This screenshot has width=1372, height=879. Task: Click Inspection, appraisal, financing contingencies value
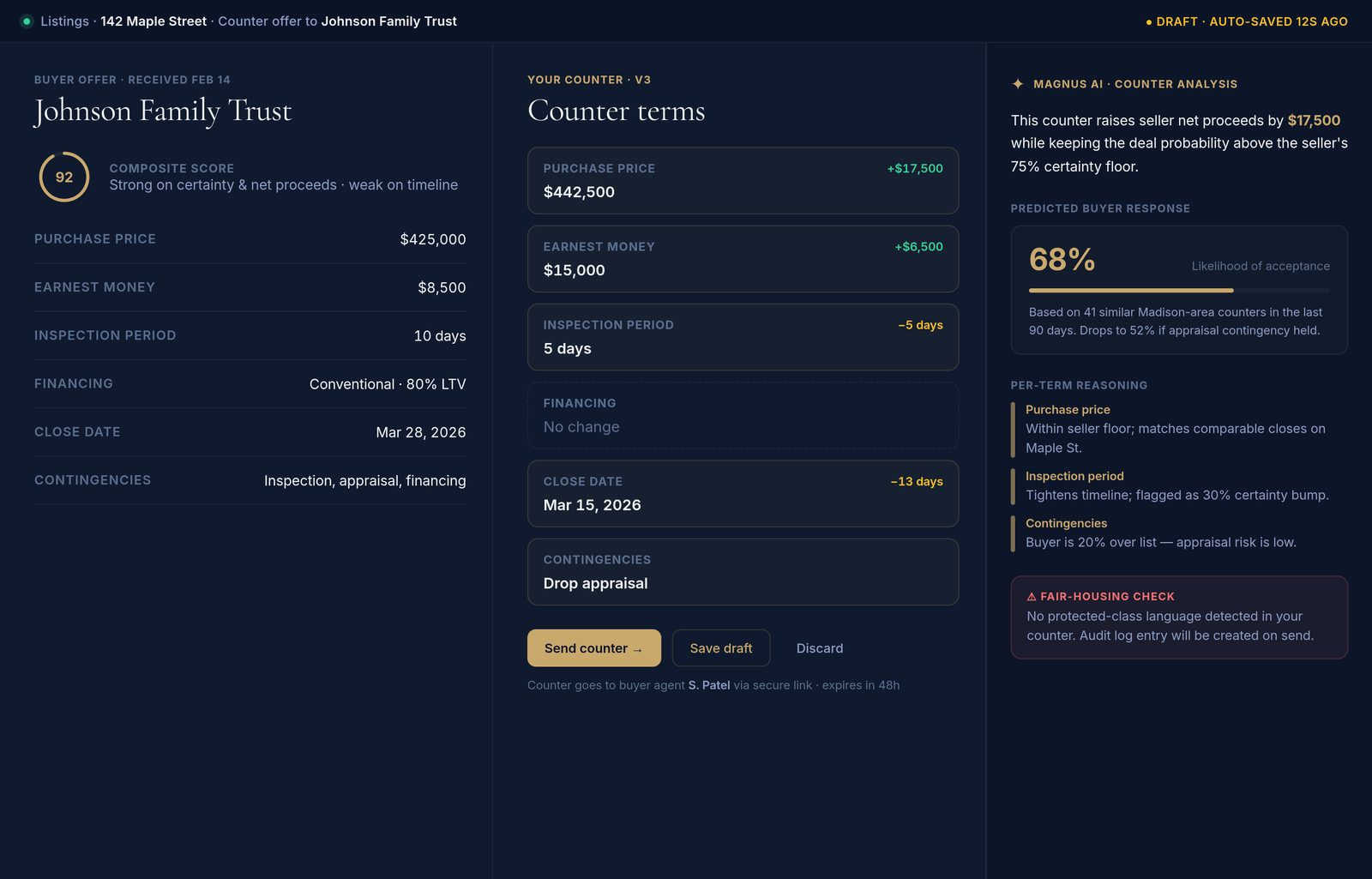point(365,480)
